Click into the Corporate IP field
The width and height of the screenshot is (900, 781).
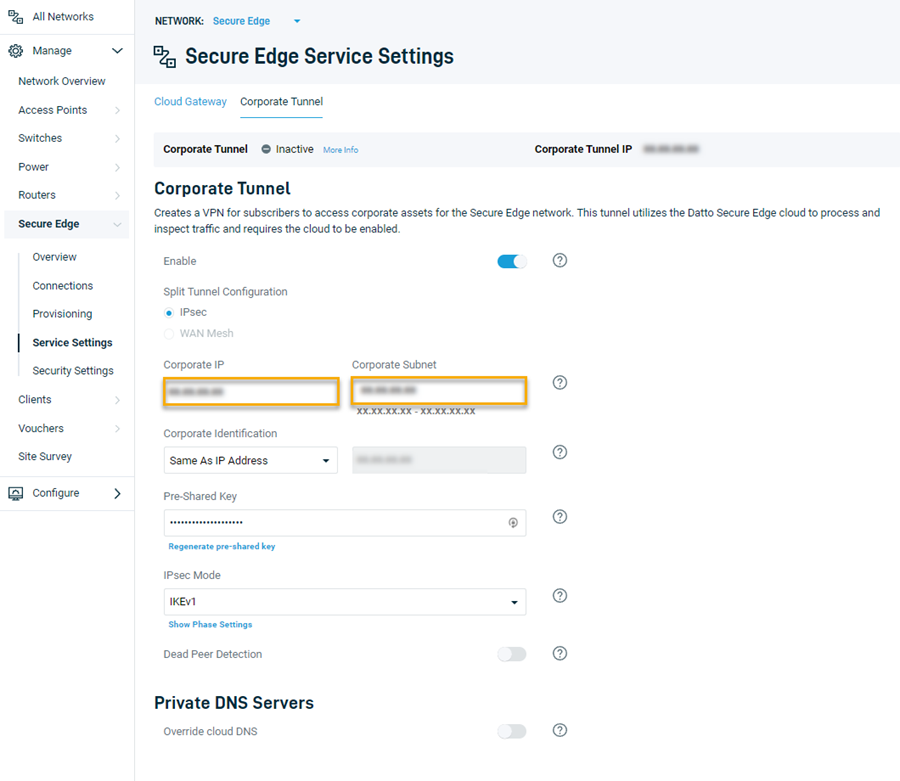[251, 392]
